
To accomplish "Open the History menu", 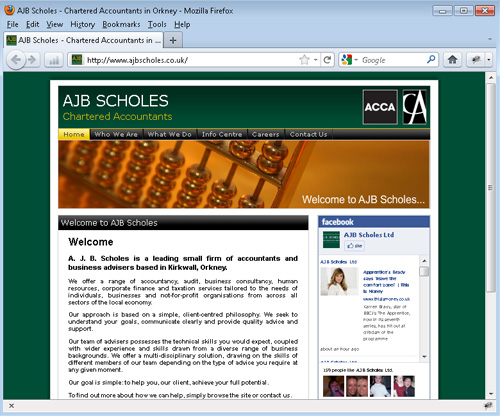I will [x=83, y=25].
